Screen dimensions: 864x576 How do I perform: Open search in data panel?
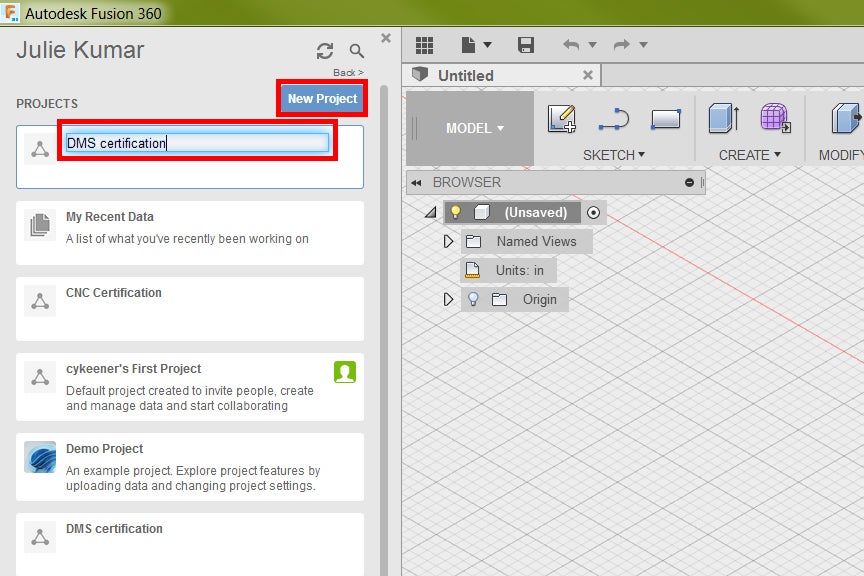[357, 51]
